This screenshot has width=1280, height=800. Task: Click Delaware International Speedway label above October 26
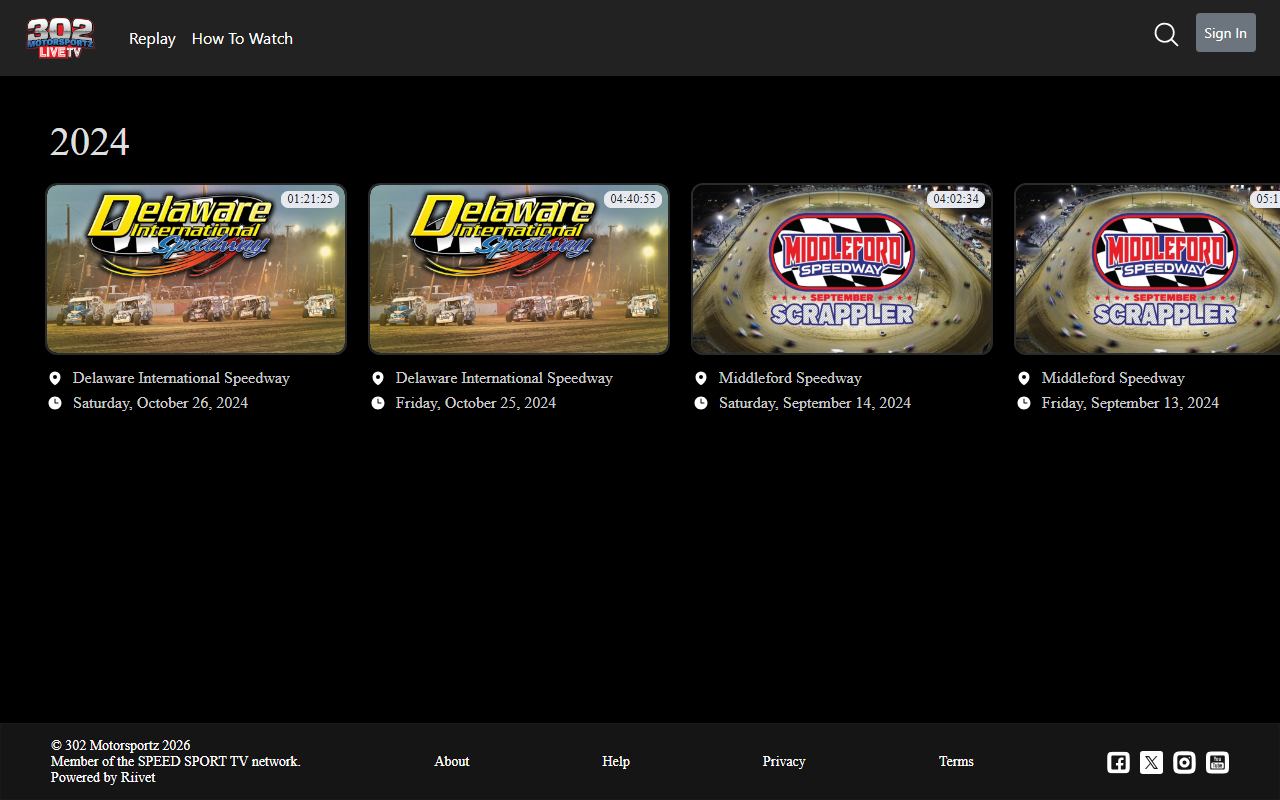[x=181, y=378]
